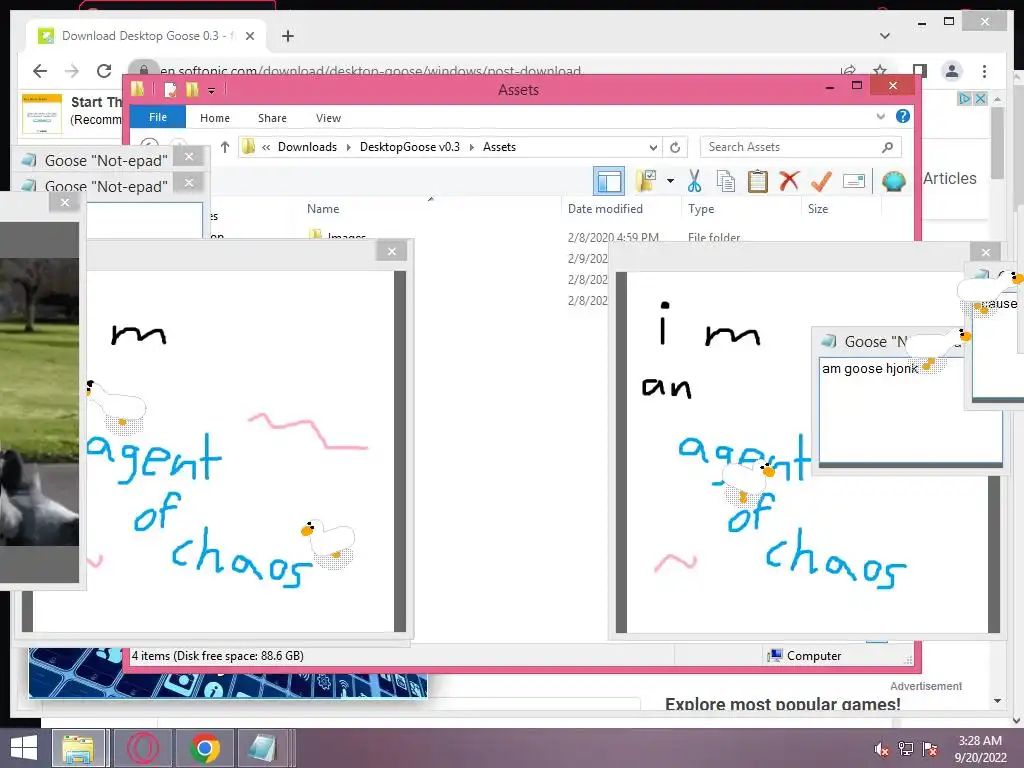Expand the Explorer ribbon chevron

880,116
